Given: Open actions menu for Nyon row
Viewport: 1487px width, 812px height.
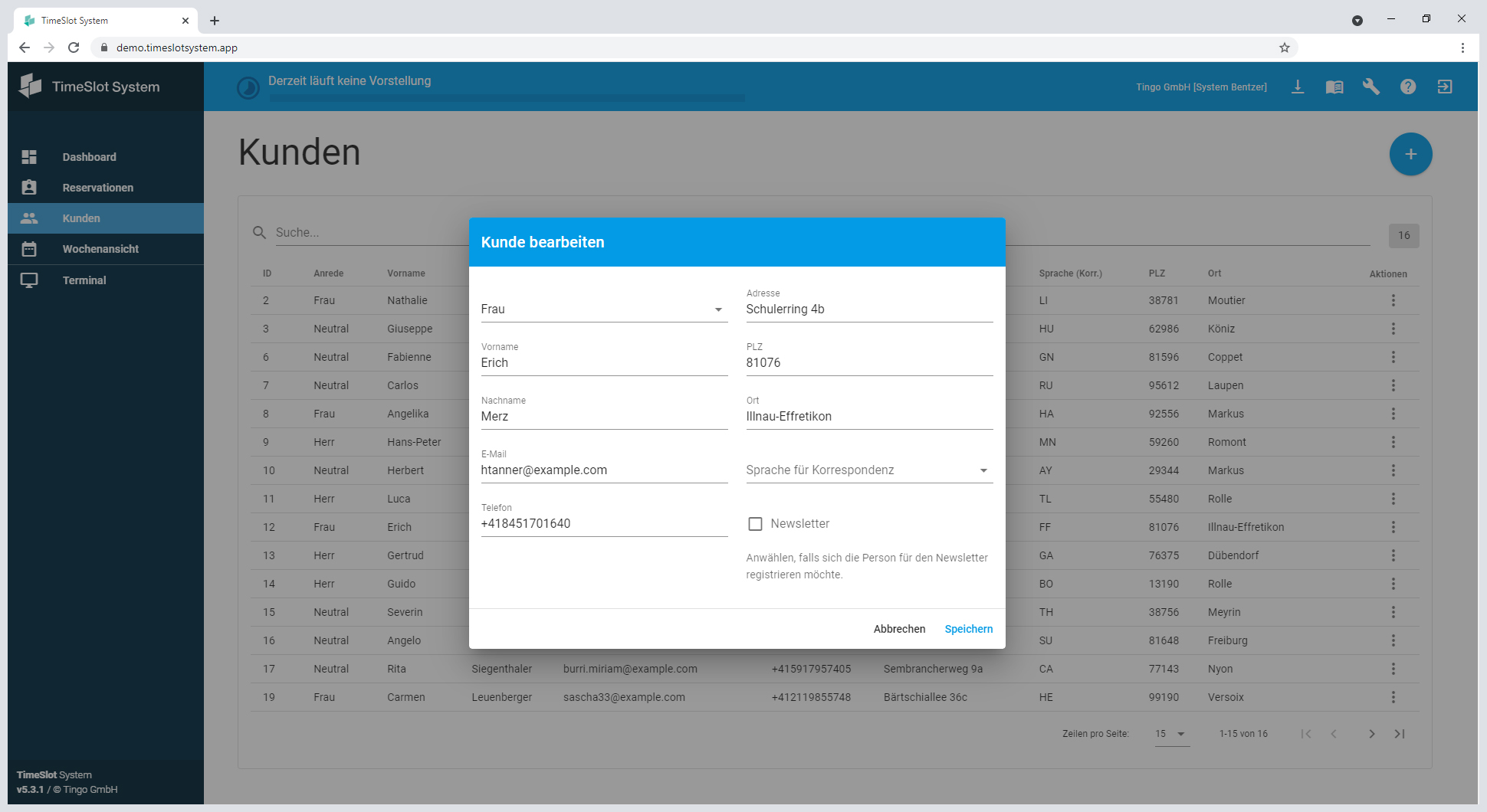Looking at the screenshot, I should 1393,669.
